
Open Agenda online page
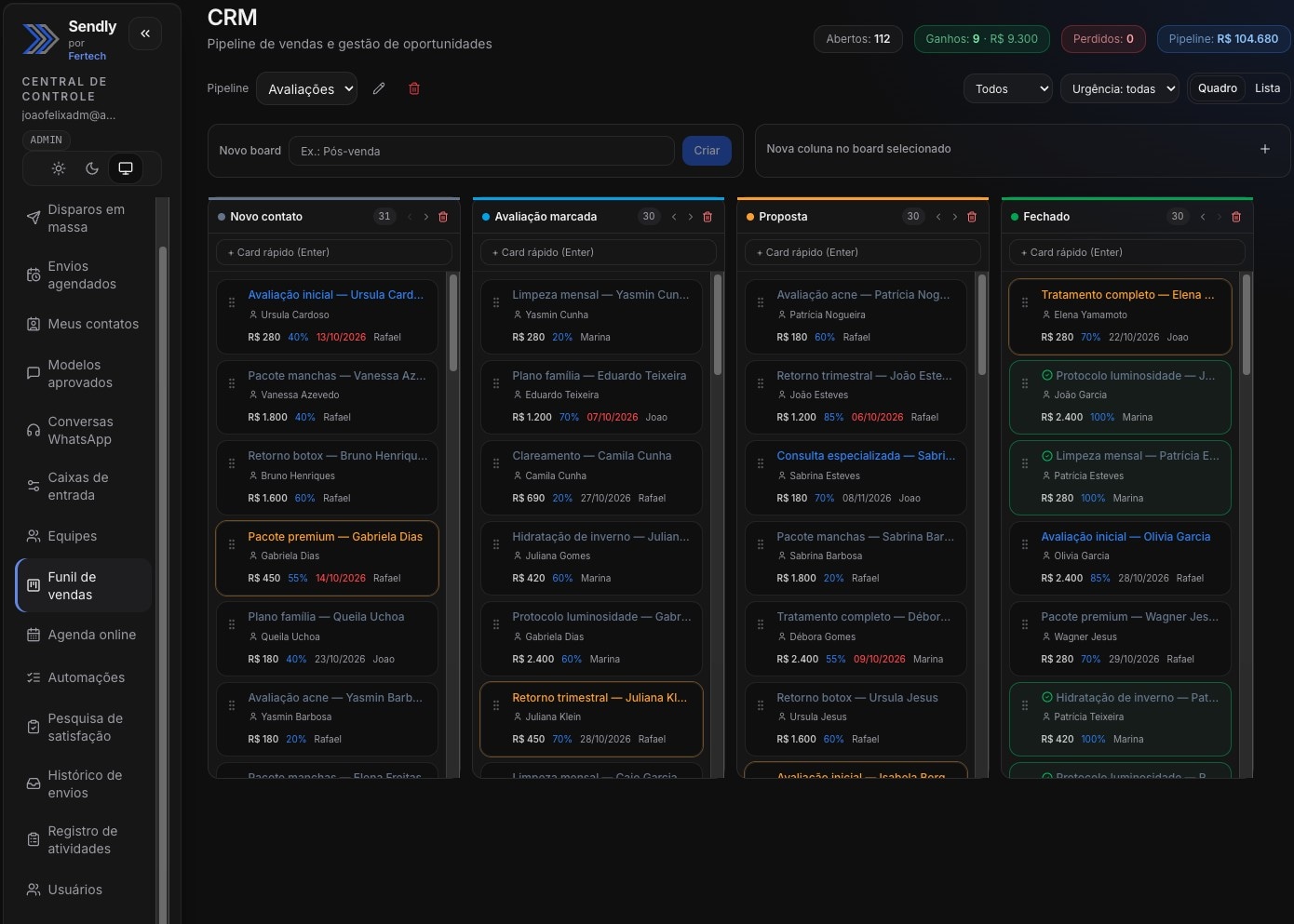coord(84,635)
